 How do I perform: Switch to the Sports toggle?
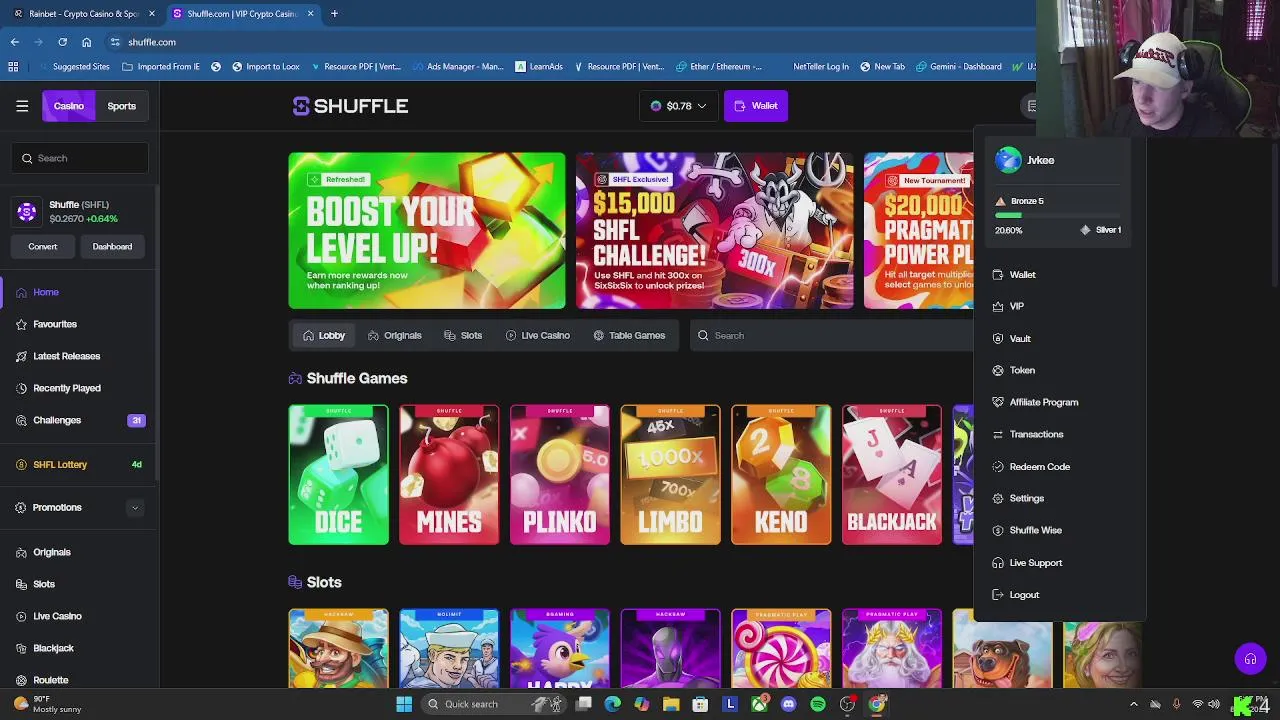[x=122, y=106]
